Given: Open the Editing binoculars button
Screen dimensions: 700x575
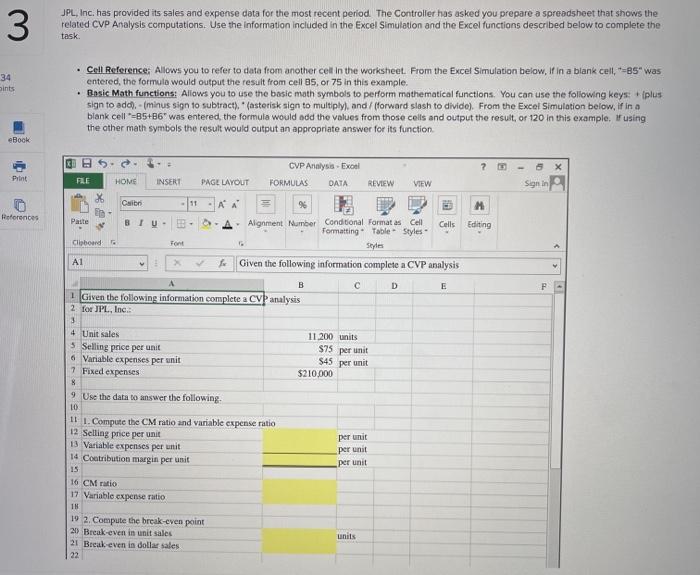Looking at the screenshot, I should tap(479, 213).
